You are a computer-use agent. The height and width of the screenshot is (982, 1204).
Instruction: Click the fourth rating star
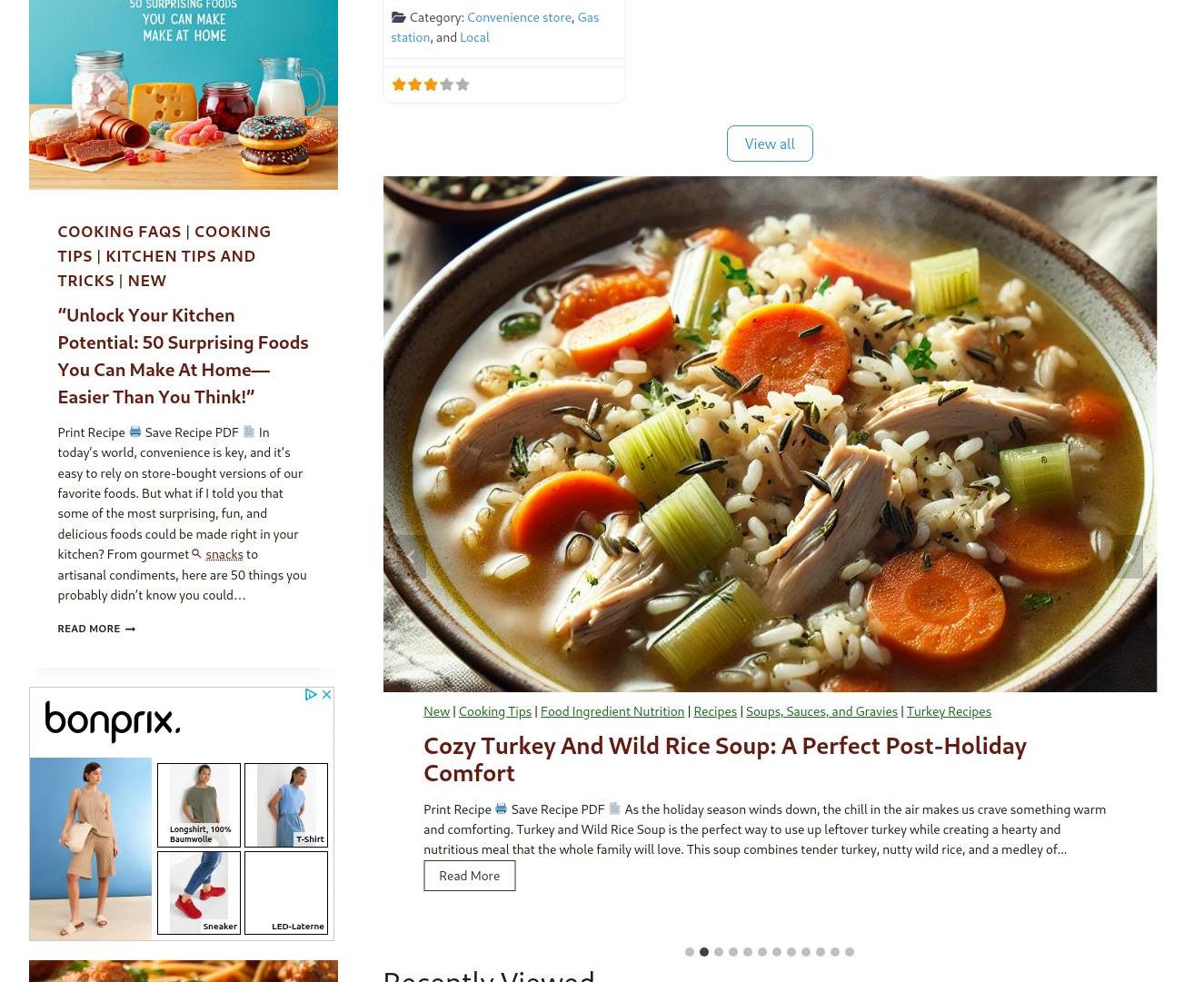click(x=446, y=84)
